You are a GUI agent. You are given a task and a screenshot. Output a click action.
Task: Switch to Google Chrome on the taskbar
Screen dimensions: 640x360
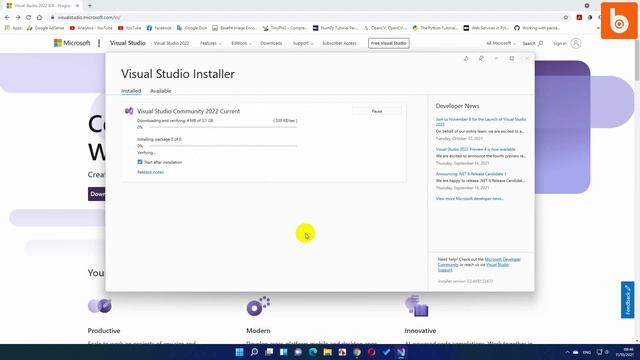357,352
